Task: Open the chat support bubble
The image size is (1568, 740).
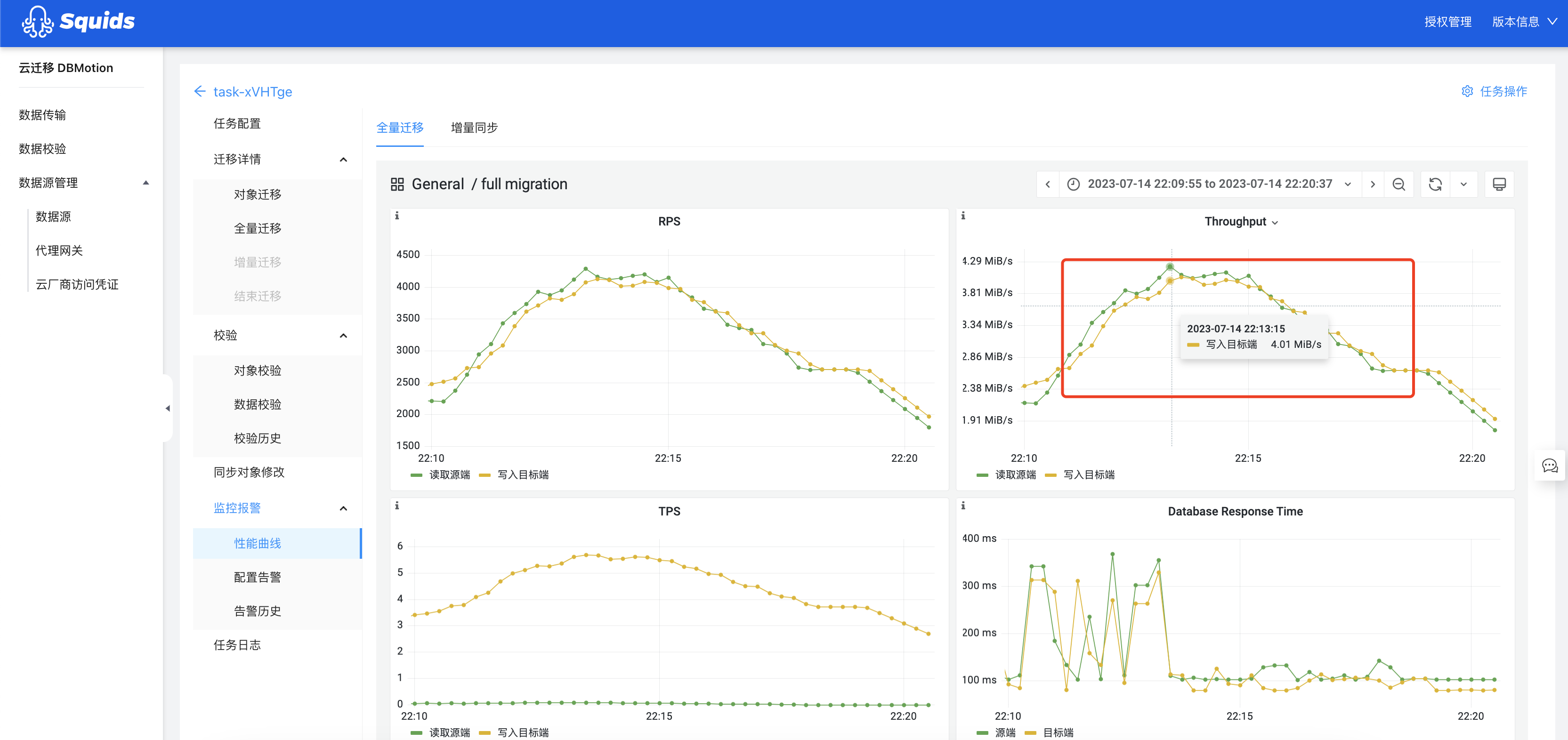Action: pyautogui.click(x=1550, y=466)
